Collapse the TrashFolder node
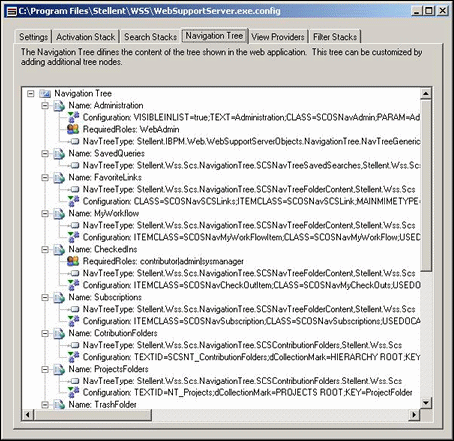Viewport: 454px width, 441px height. (x=45, y=405)
